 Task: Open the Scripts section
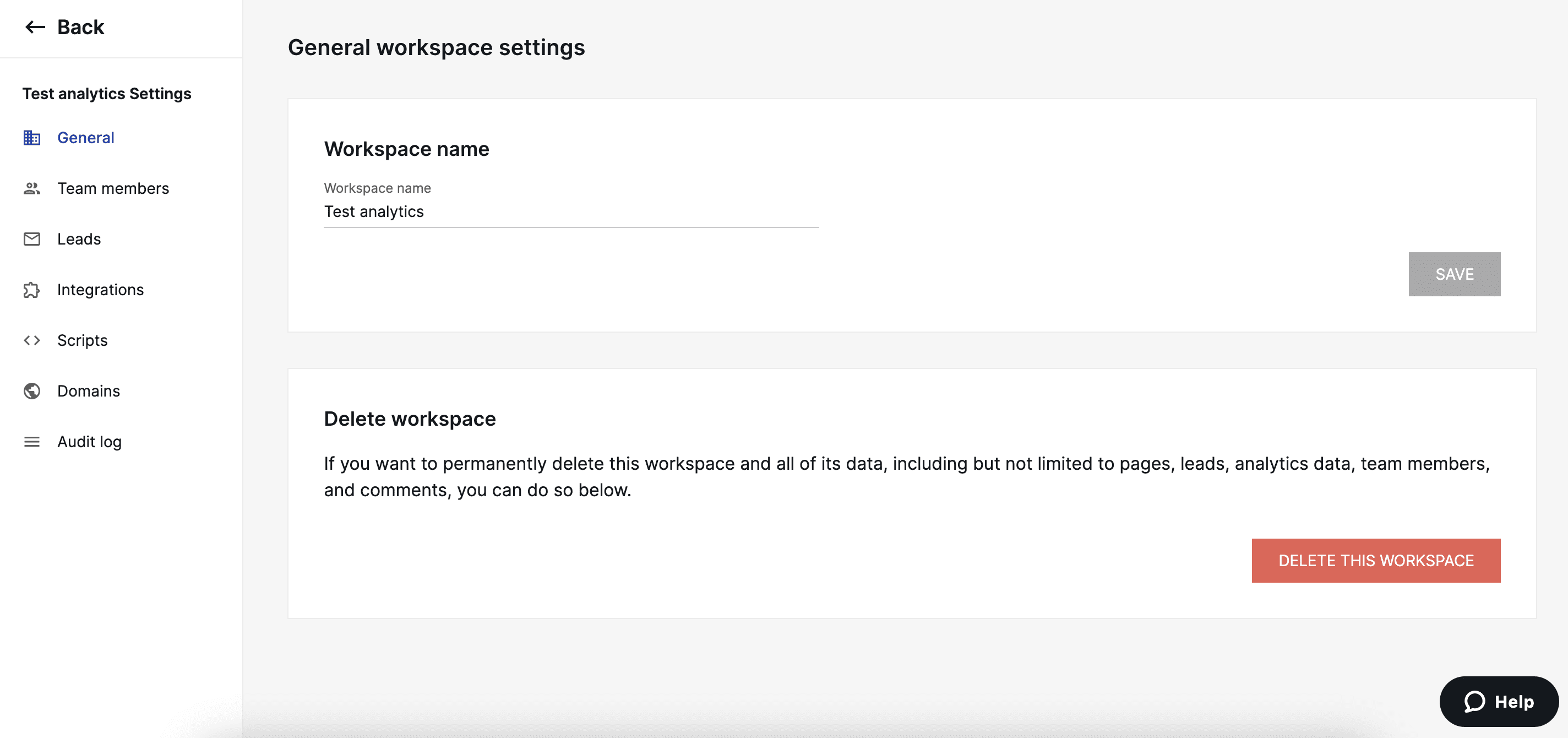(x=82, y=340)
